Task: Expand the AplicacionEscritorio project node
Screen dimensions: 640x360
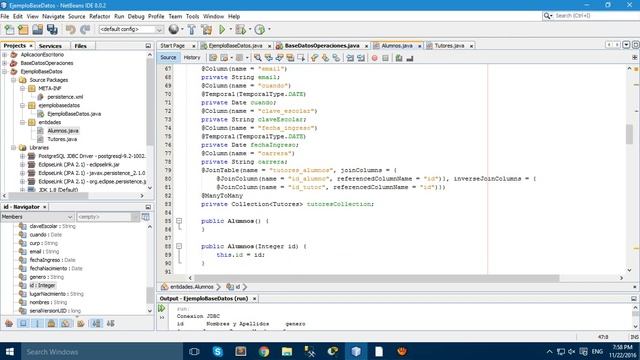Action: [4, 55]
